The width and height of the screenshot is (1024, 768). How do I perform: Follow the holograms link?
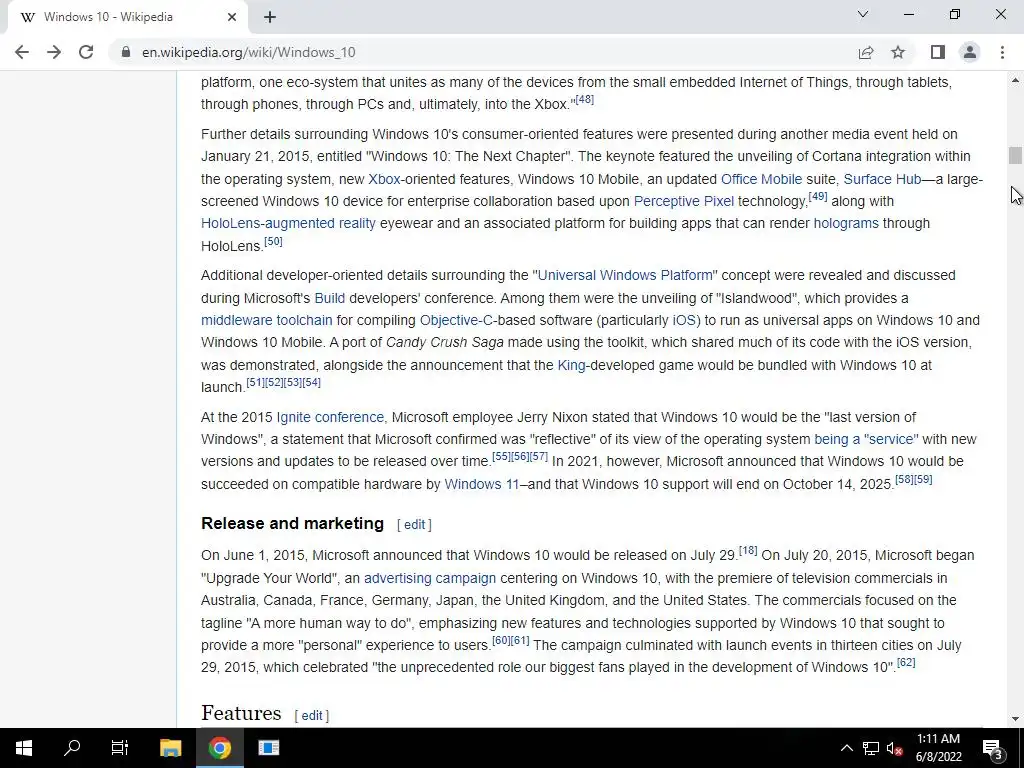pyautogui.click(x=846, y=223)
